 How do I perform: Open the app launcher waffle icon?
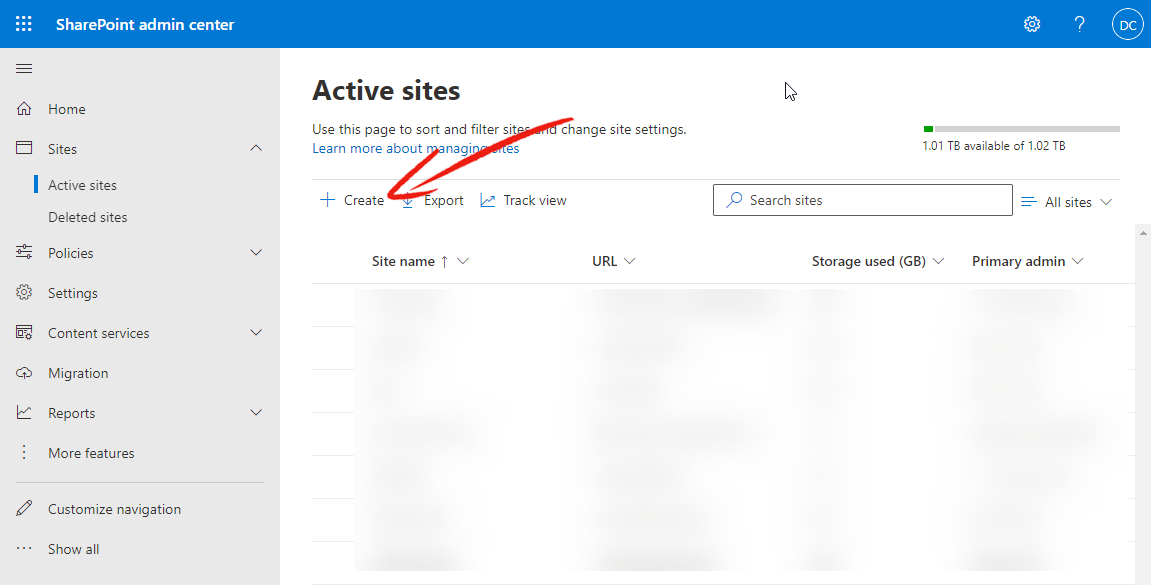pos(23,24)
